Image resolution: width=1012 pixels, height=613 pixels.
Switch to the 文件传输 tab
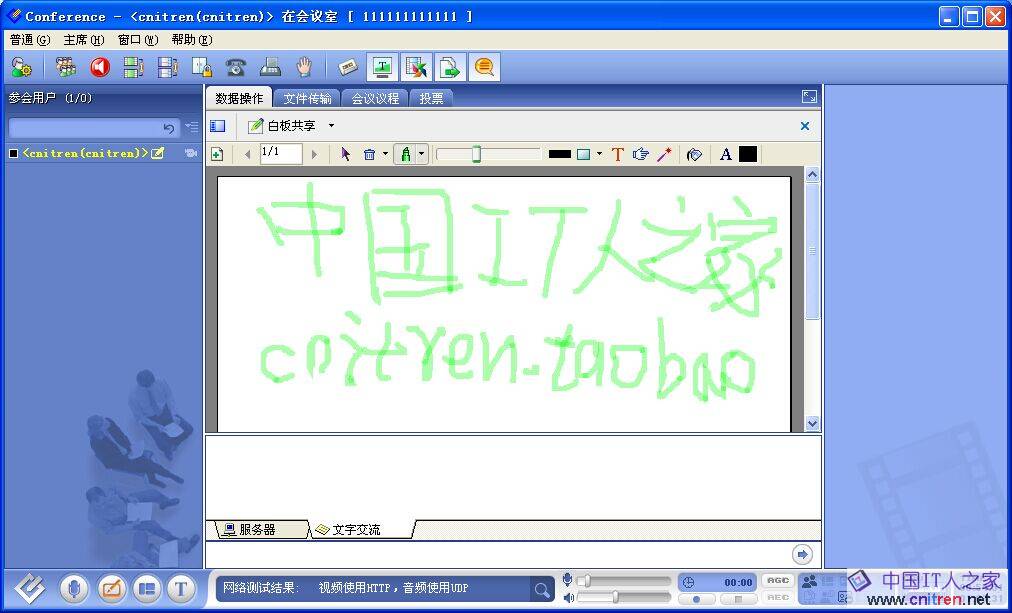pyautogui.click(x=307, y=98)
